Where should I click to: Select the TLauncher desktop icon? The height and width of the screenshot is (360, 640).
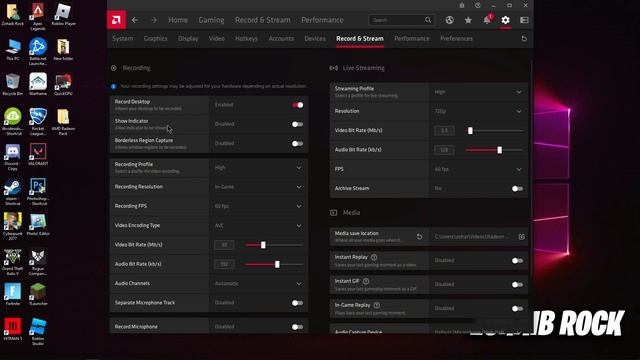(x=38, y=295)
